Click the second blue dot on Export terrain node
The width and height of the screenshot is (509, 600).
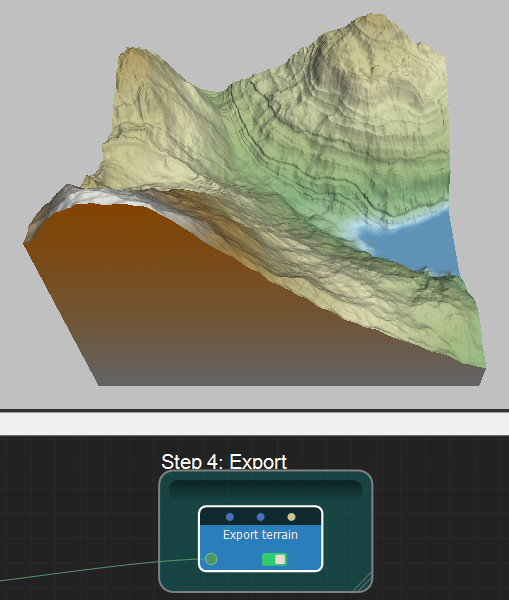(261, 517)
